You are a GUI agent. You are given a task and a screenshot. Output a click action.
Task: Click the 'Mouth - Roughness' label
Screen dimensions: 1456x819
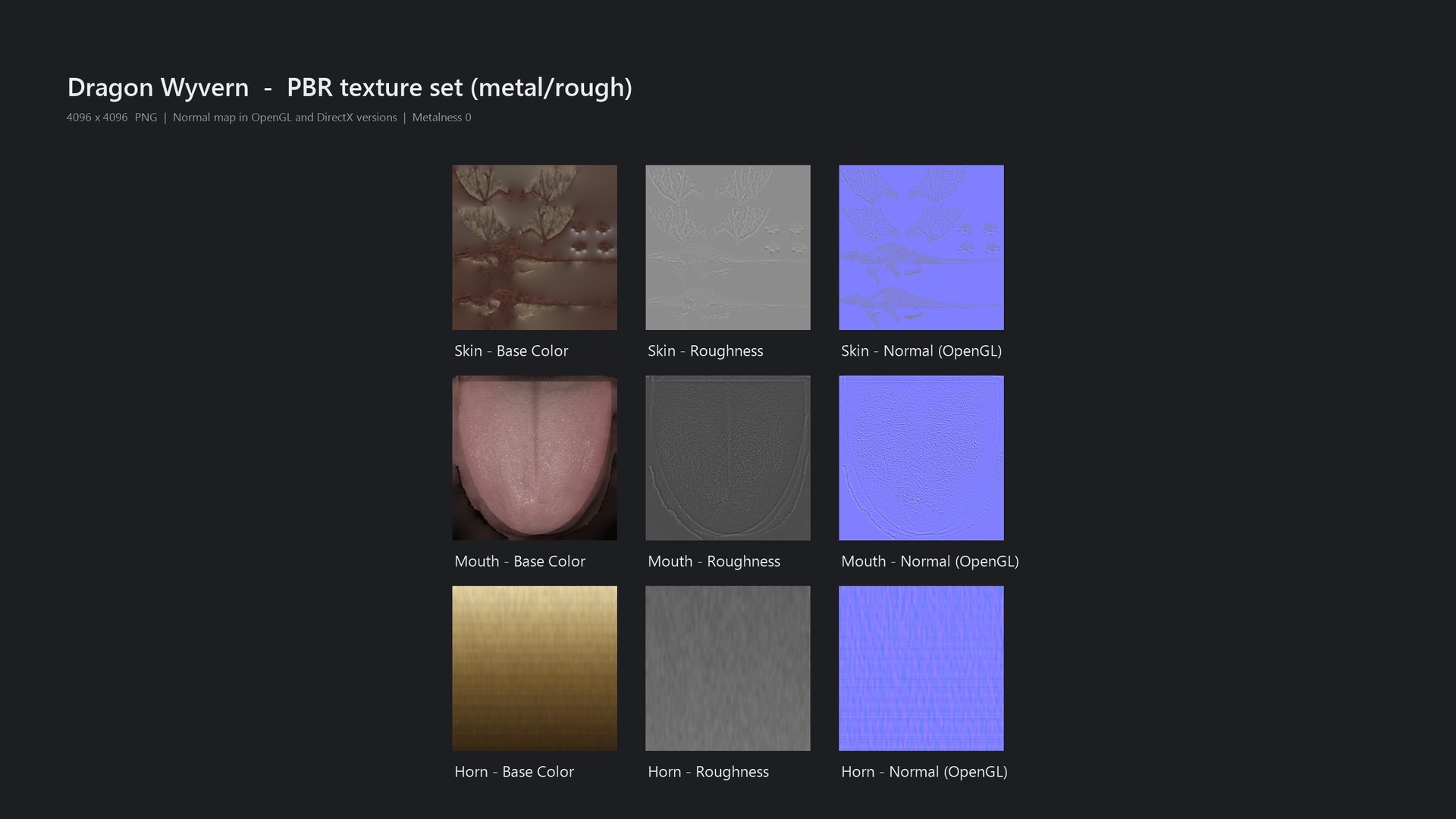714,561
